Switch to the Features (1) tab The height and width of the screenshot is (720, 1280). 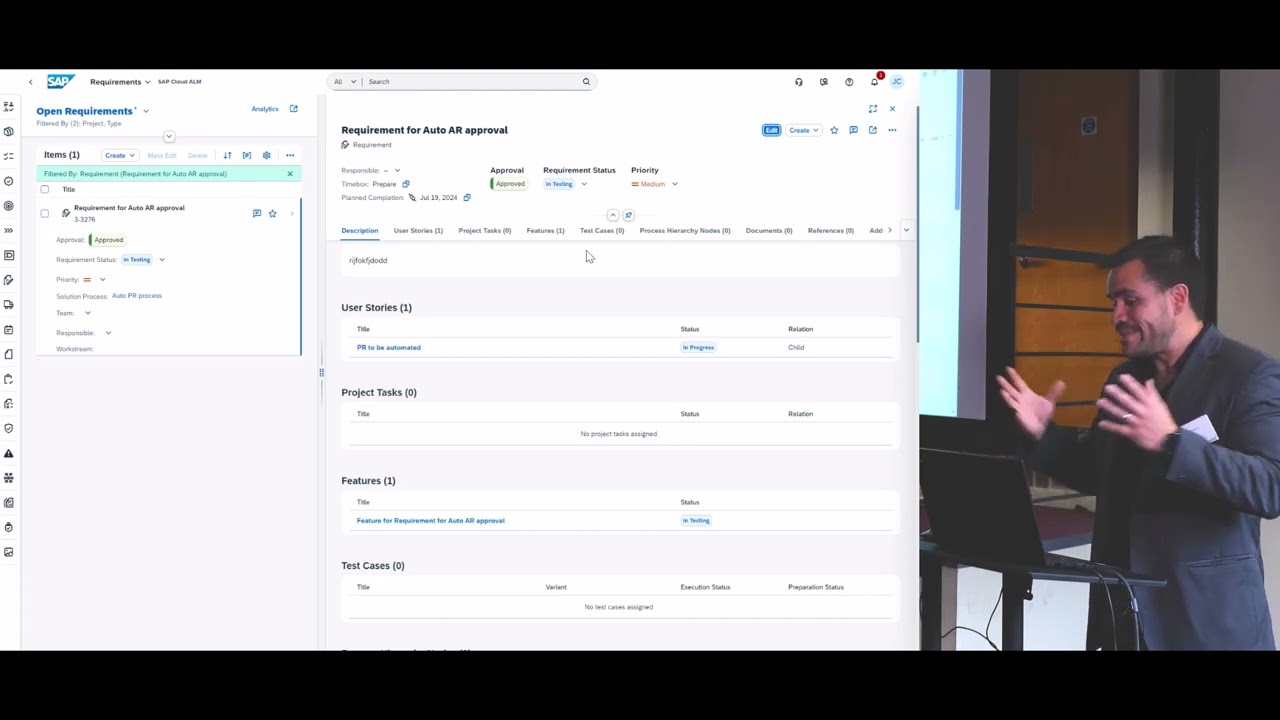point(545,231)
